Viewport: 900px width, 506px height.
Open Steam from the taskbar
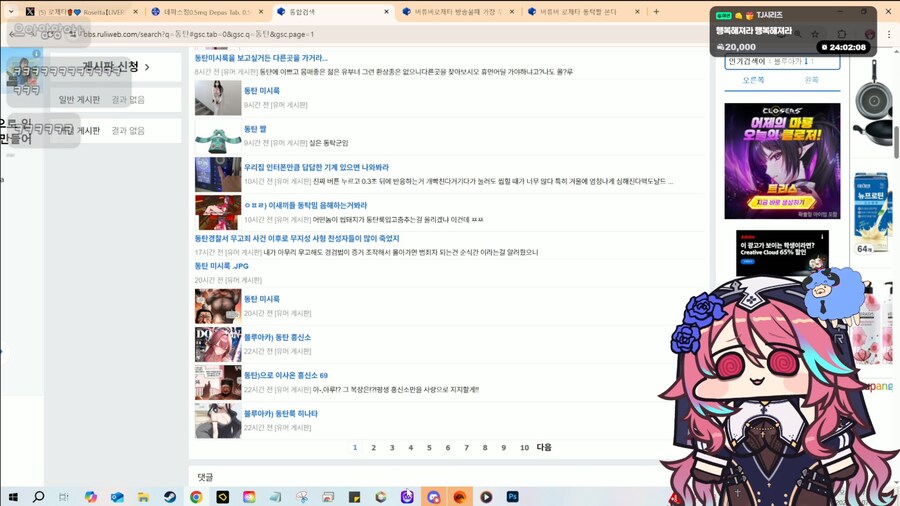pos(170,497)
